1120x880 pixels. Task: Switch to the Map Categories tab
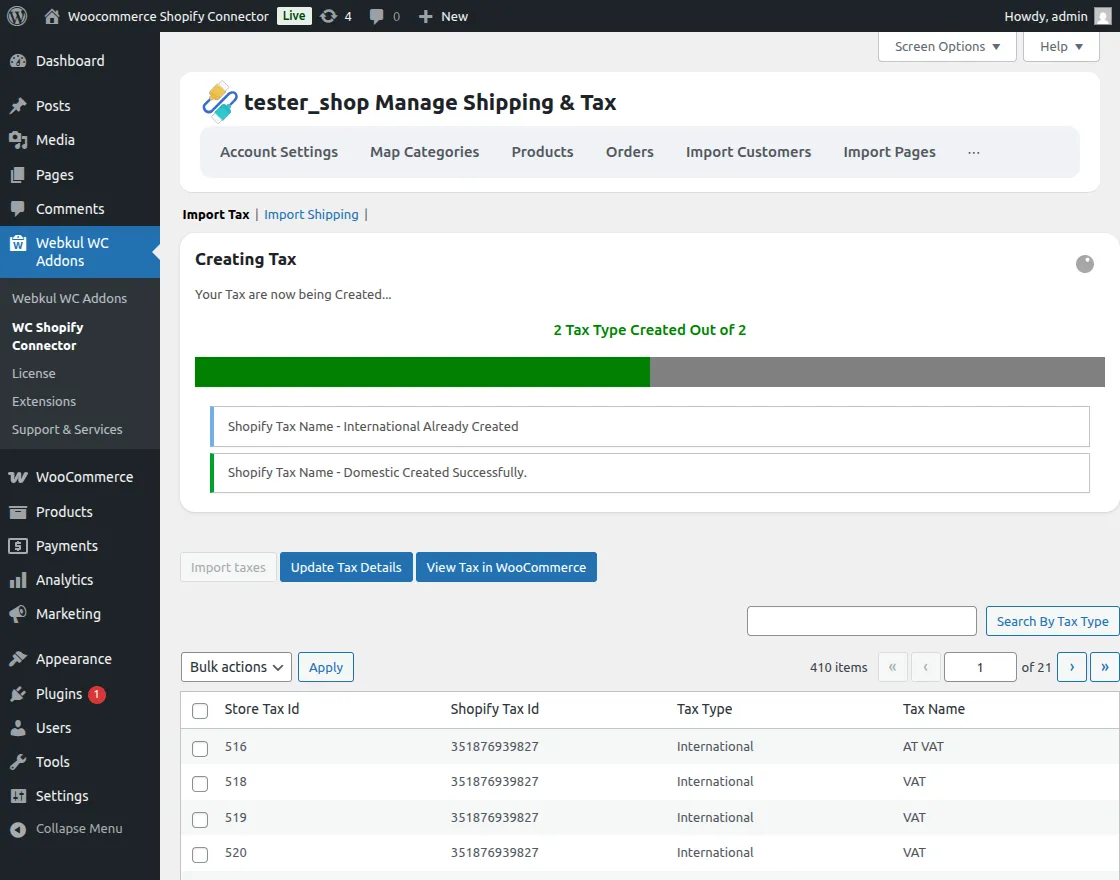[424, 152]
